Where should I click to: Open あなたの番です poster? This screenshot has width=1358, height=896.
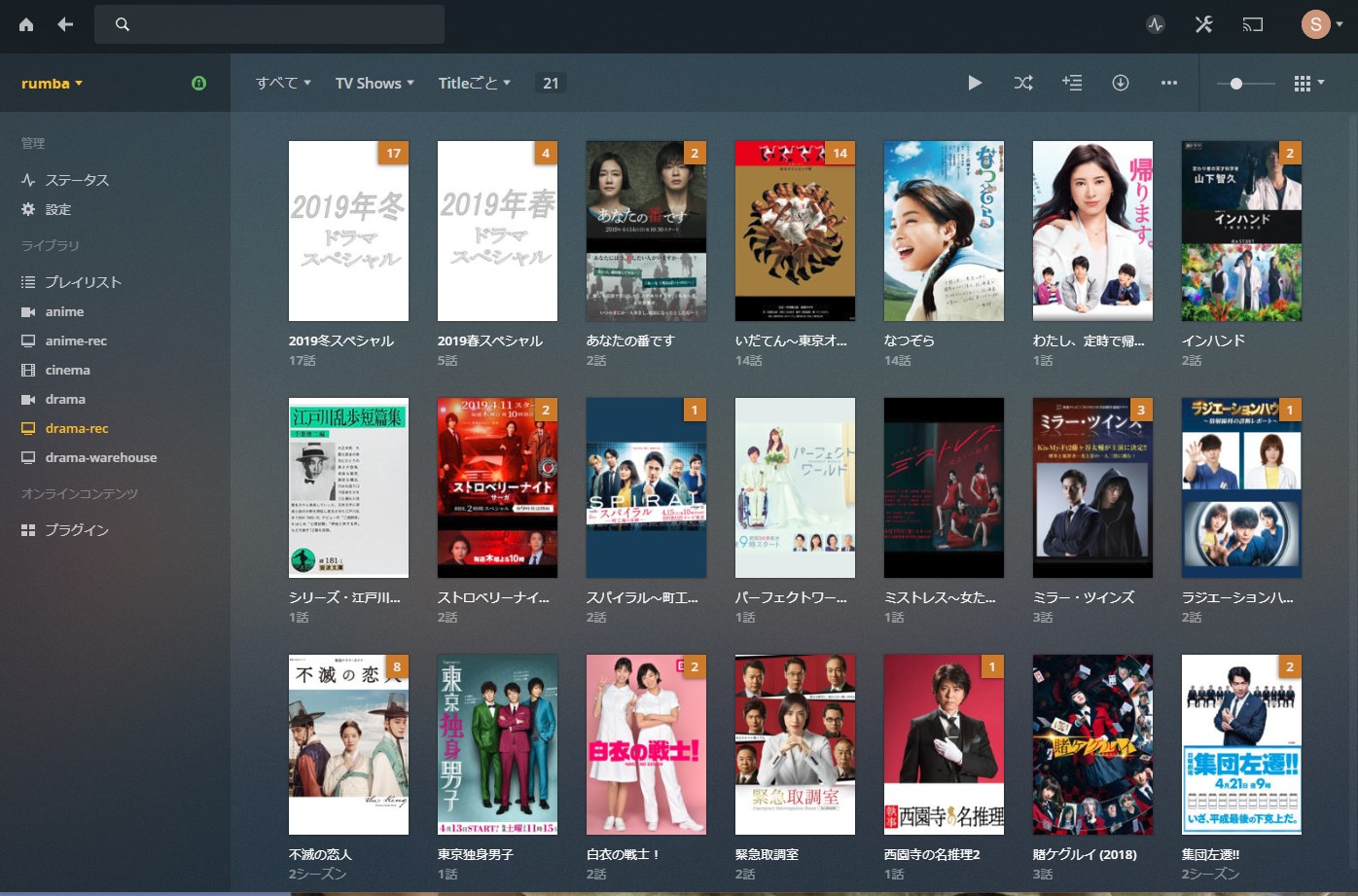646,231
